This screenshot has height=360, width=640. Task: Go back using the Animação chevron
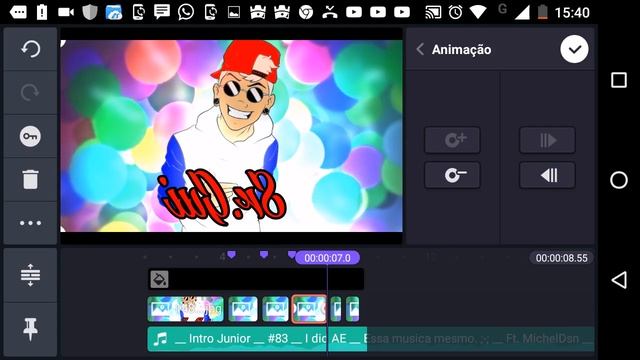420,49
